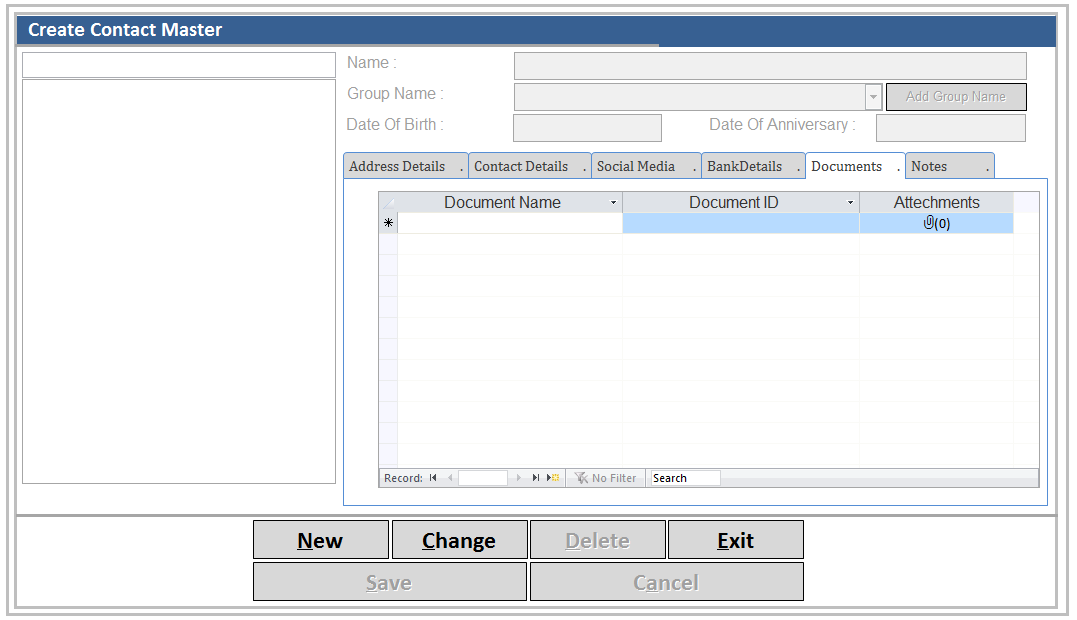Image resolution: width=1077 pixels, height=620 pixels.
Task: Open Document ID column filter arrow
Action: [850, 203]
